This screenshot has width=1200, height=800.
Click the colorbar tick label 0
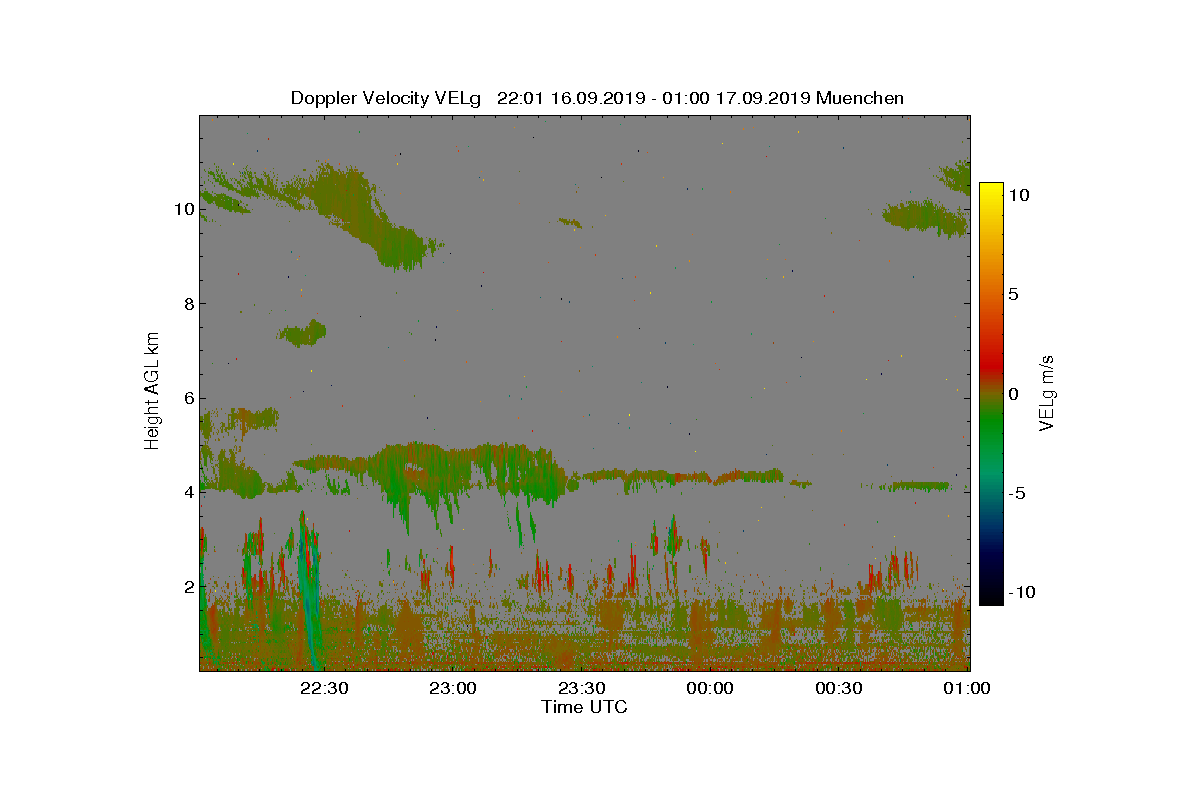(x=1013, y=394)
